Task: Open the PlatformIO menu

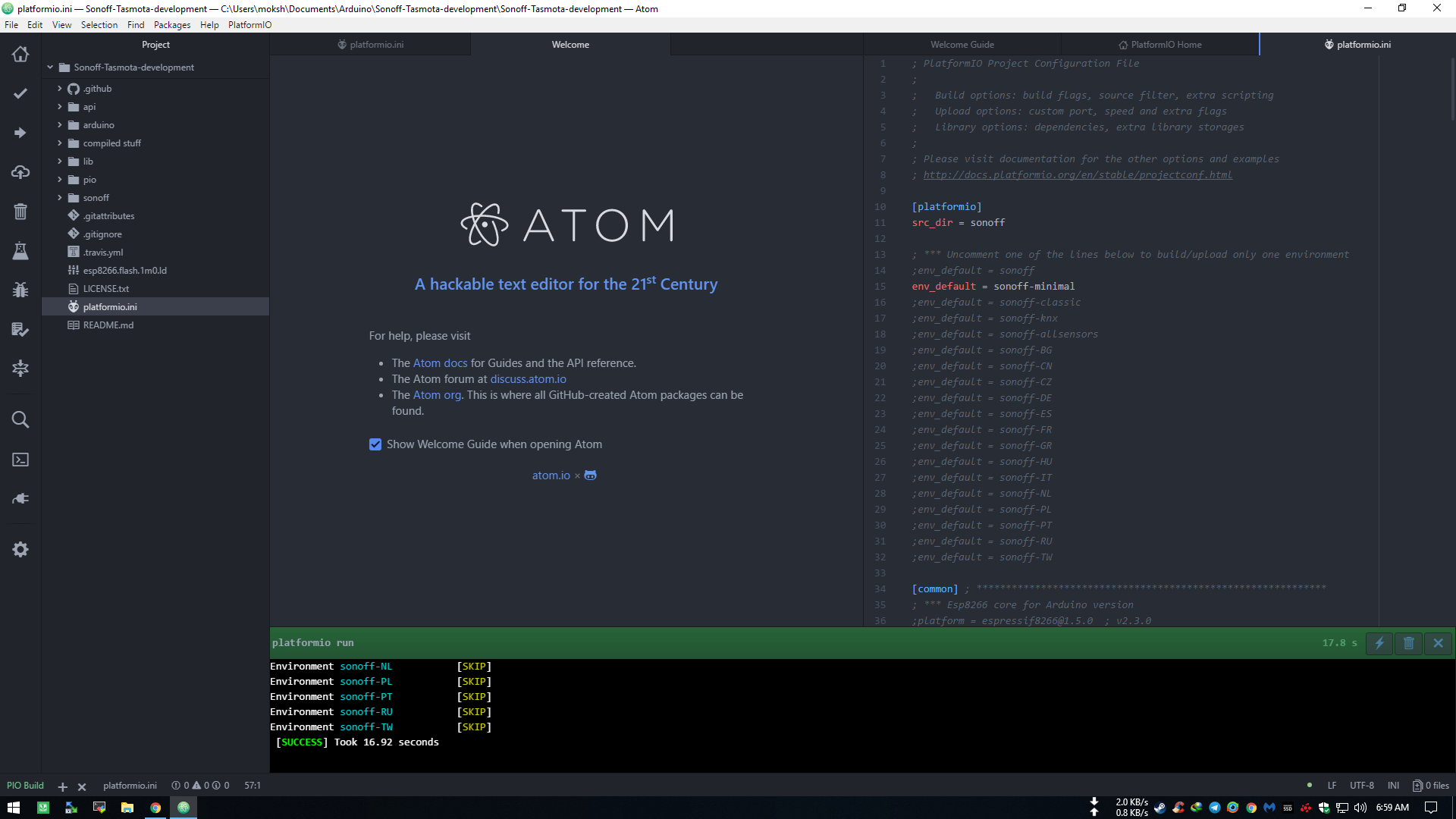Action: coord(249,25)
